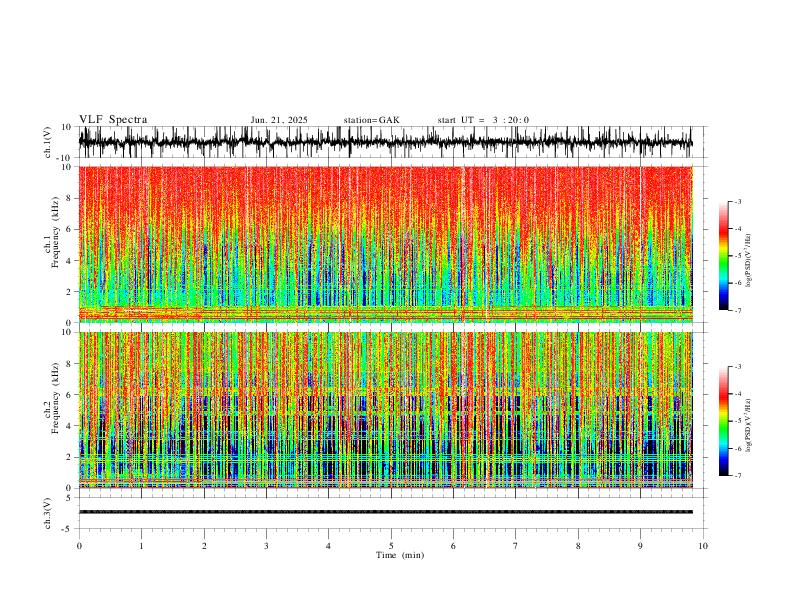The width and height of the screenshot is (792, 612).
Task: Click the 'start UT = 3 :20: 0' text
Action: [483, 120]
